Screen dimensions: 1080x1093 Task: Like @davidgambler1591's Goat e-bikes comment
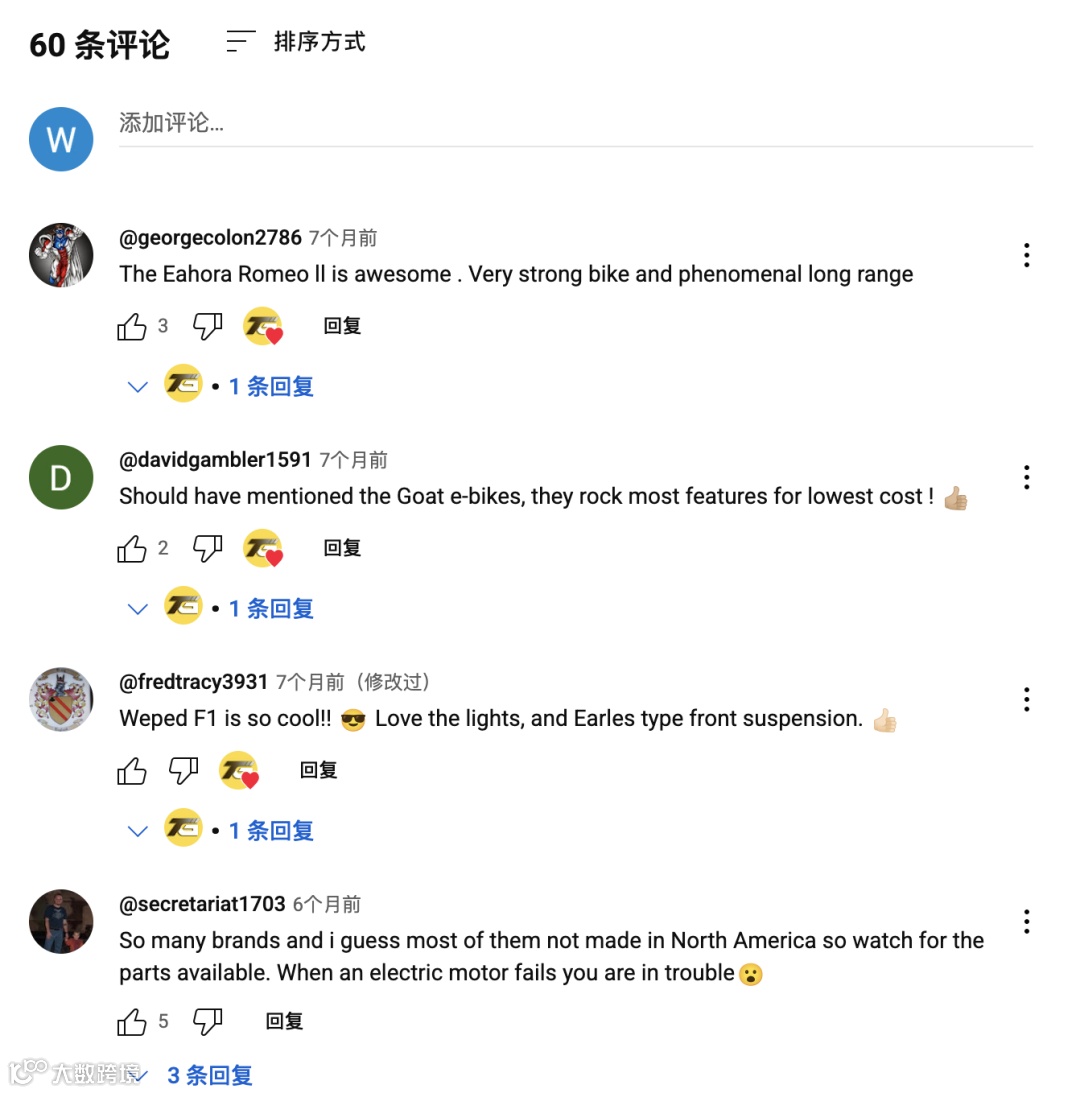131,549
